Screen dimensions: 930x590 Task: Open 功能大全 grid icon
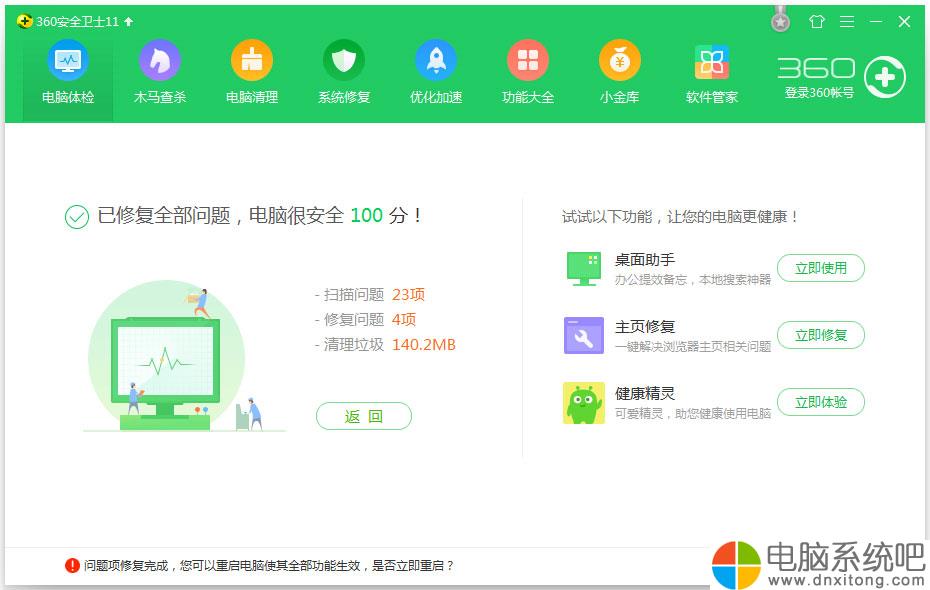528,60
